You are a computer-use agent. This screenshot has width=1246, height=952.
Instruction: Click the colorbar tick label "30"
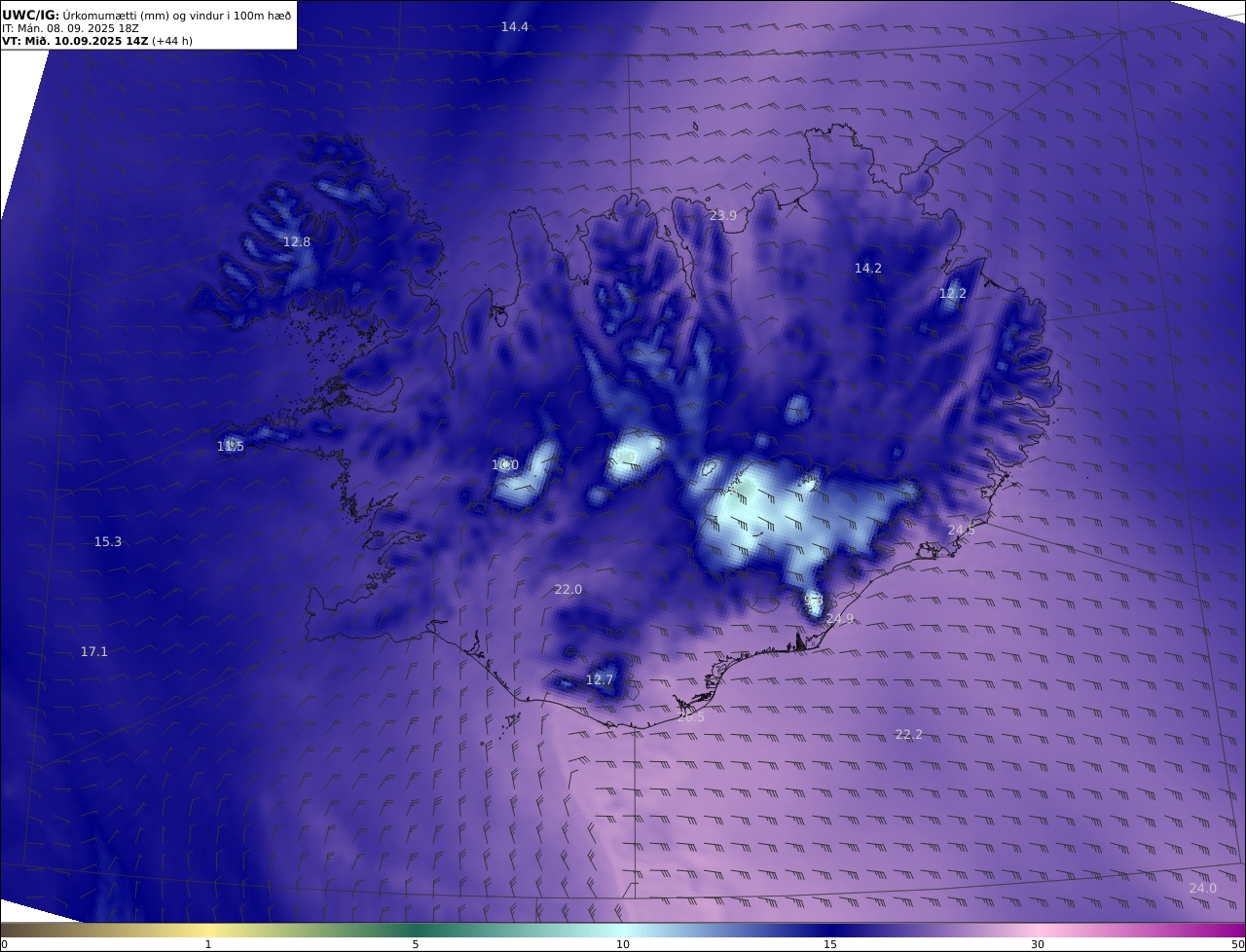pos(1038,944)
